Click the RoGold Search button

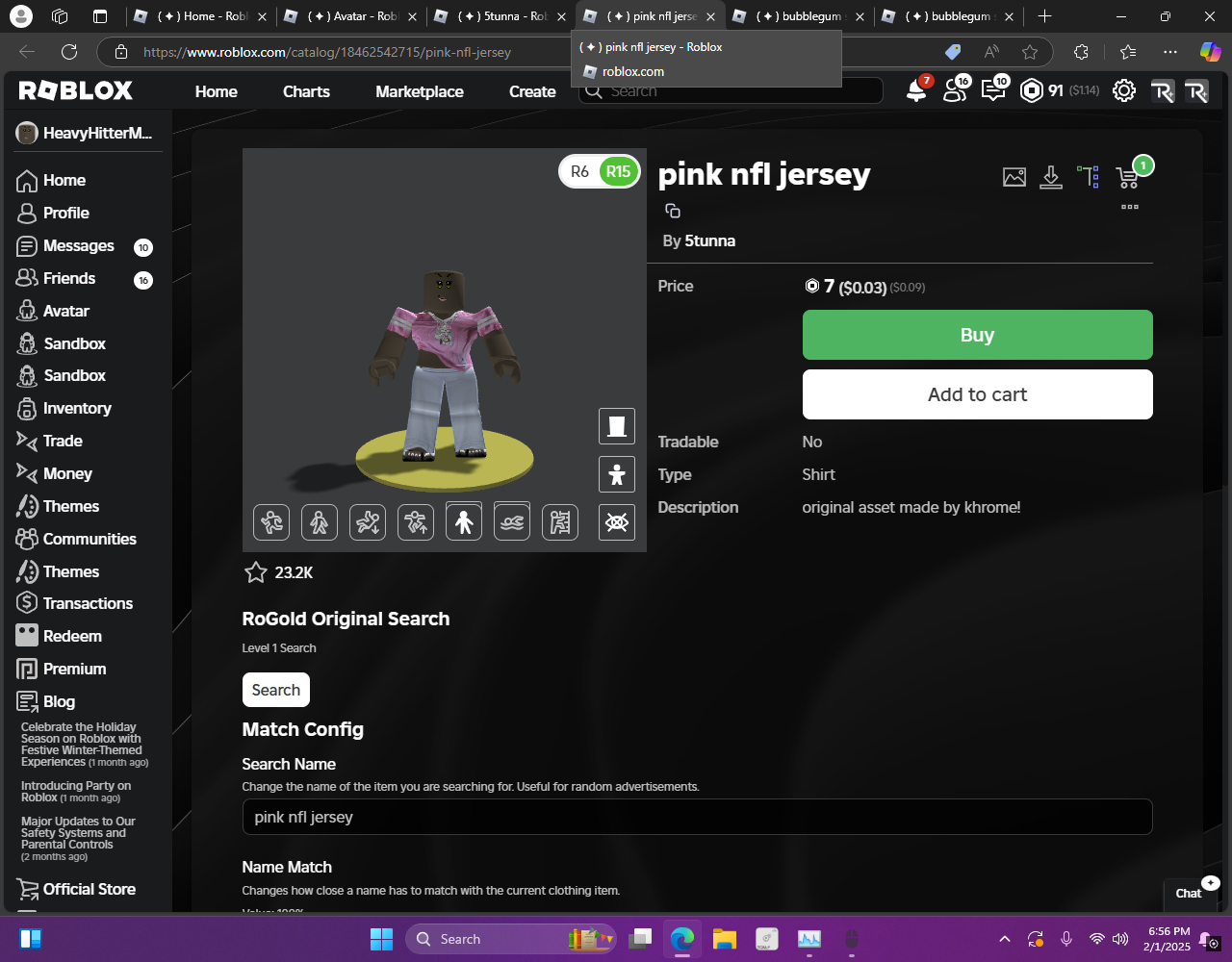[275, 690]
